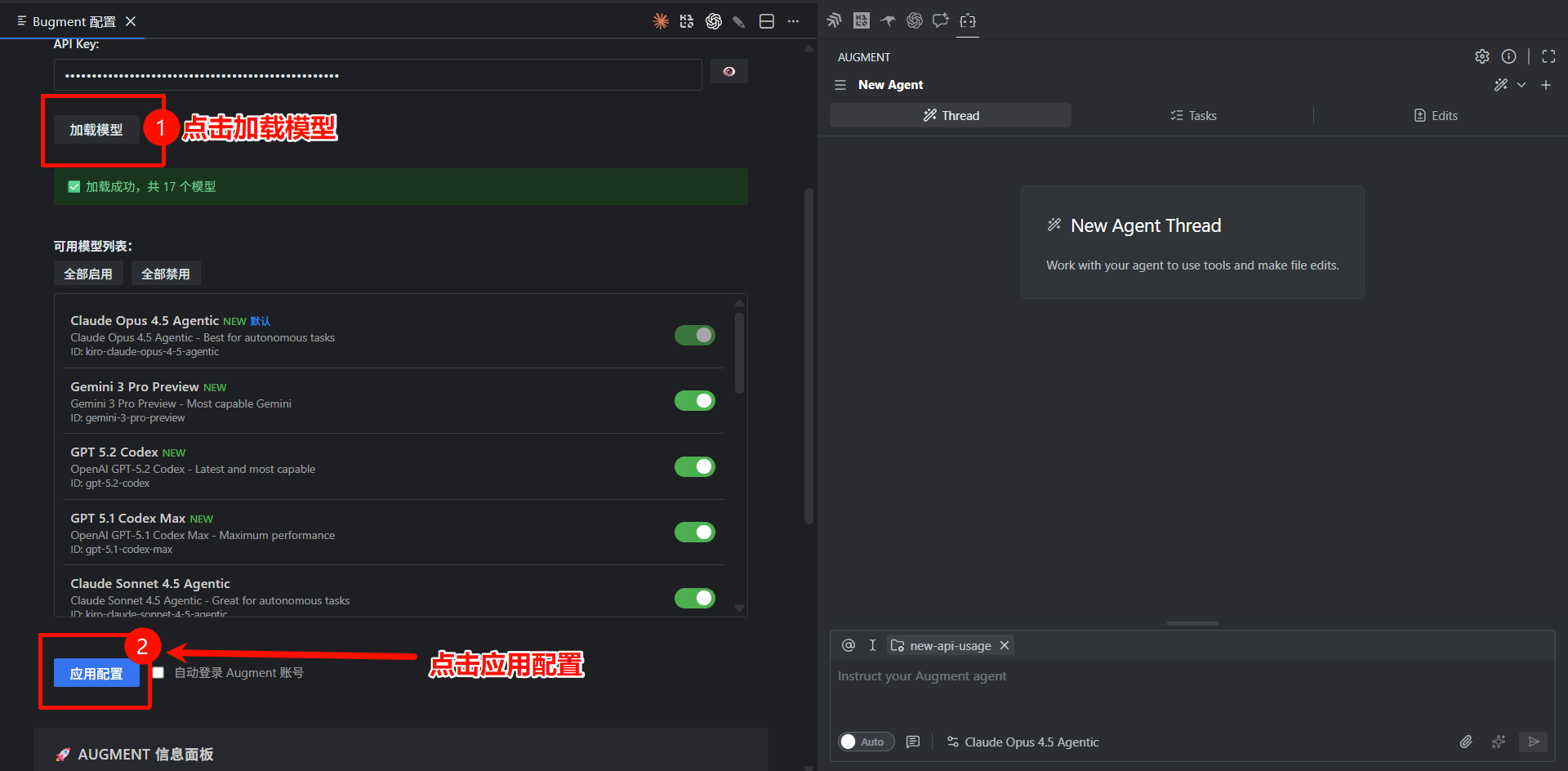Open the editor more actions ellipsis
1568x771 pixels.
793,21
